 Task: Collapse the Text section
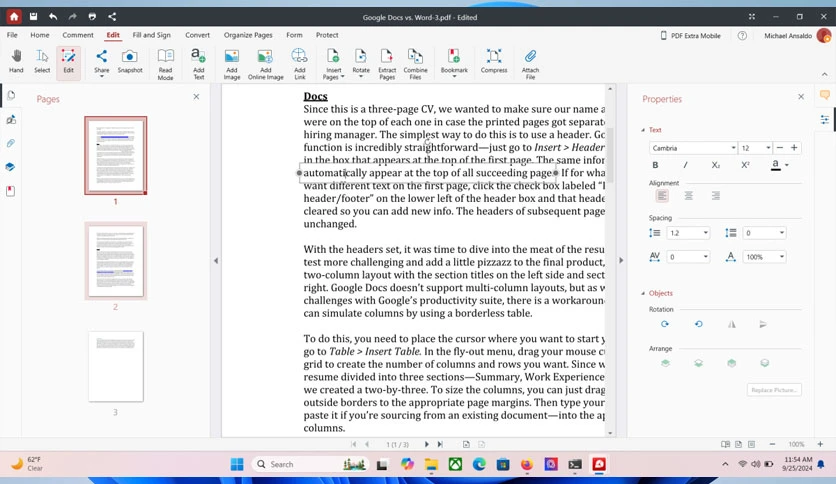click(x=642, y=130)
